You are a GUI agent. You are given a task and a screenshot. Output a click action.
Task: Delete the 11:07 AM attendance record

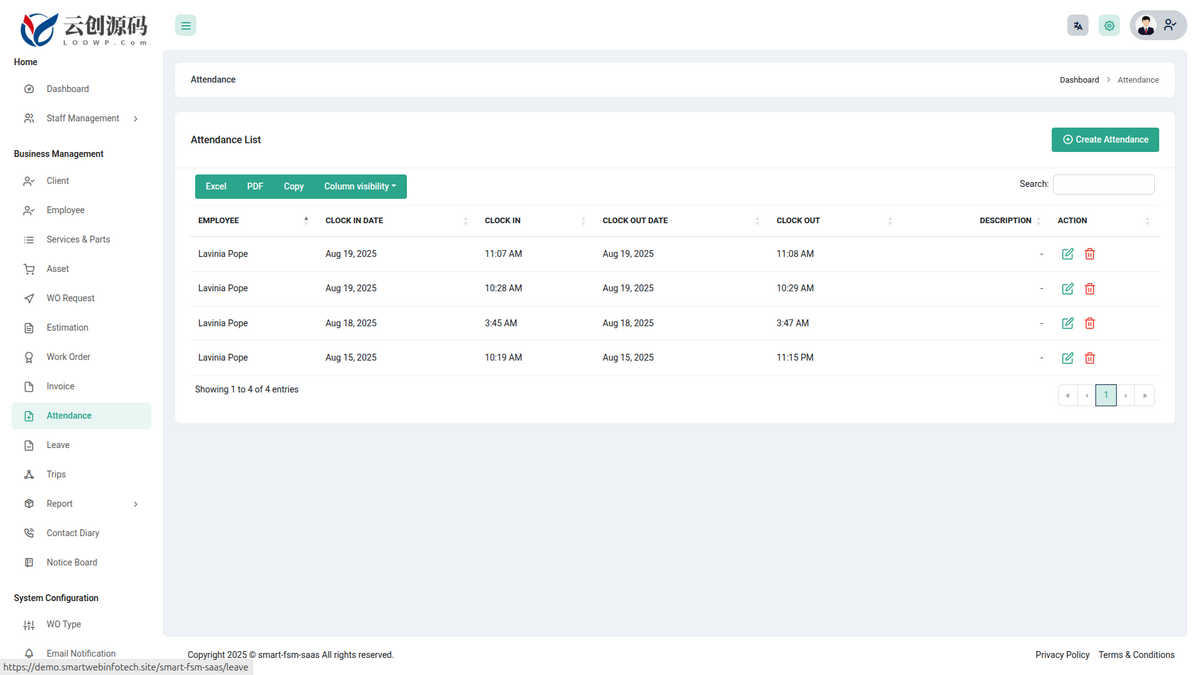pyautogui.click(x=1090, y=254)
